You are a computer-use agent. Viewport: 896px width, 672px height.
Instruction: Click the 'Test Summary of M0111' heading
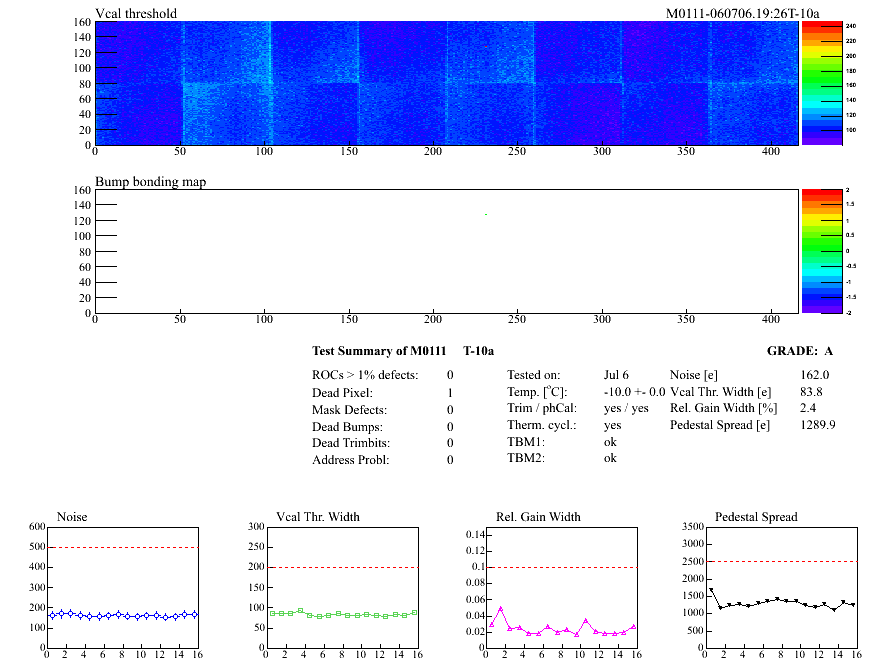(378, 351)
